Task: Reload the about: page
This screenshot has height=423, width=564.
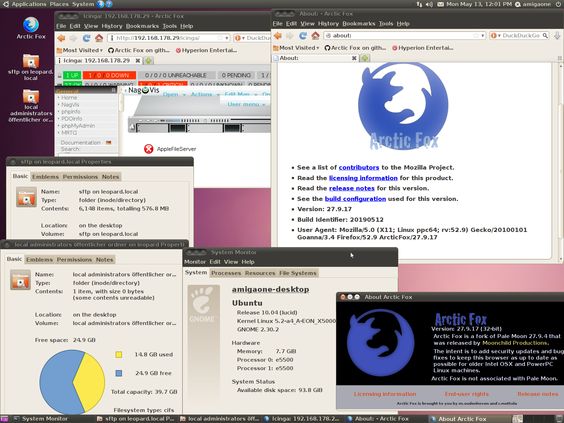Action: [x=303, y=36]
